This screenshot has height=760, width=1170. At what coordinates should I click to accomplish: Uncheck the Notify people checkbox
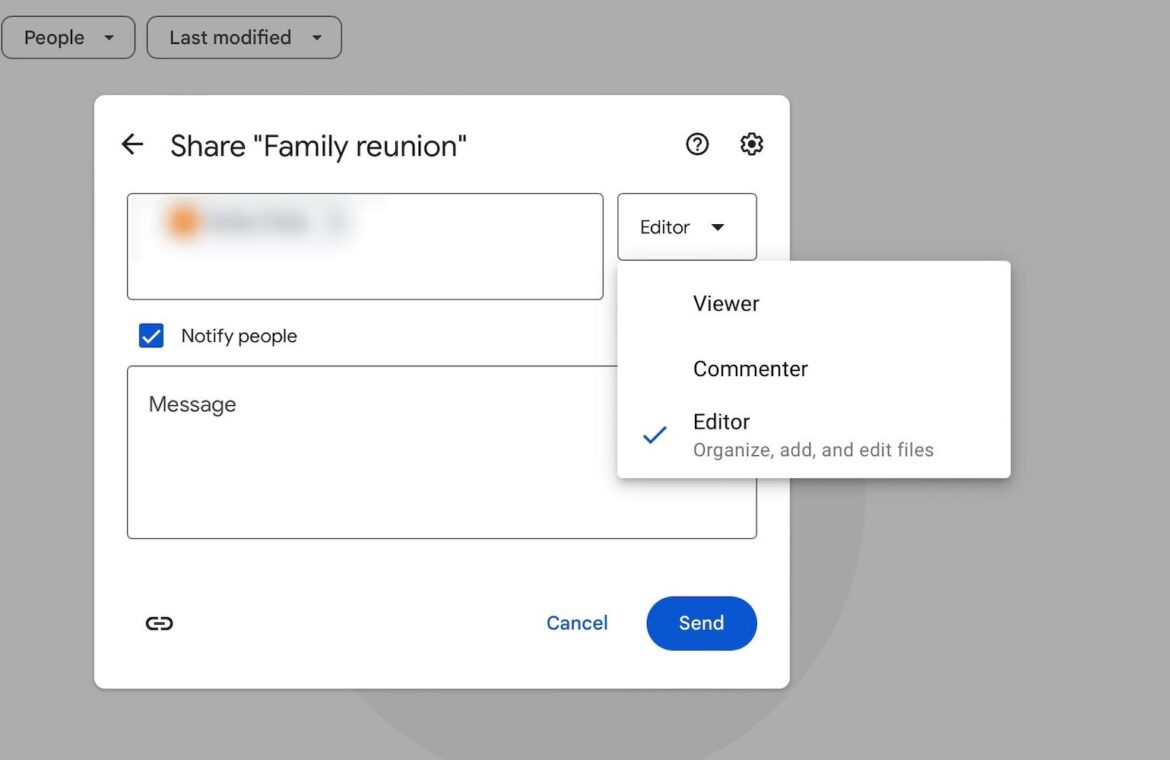pos(151,336)
